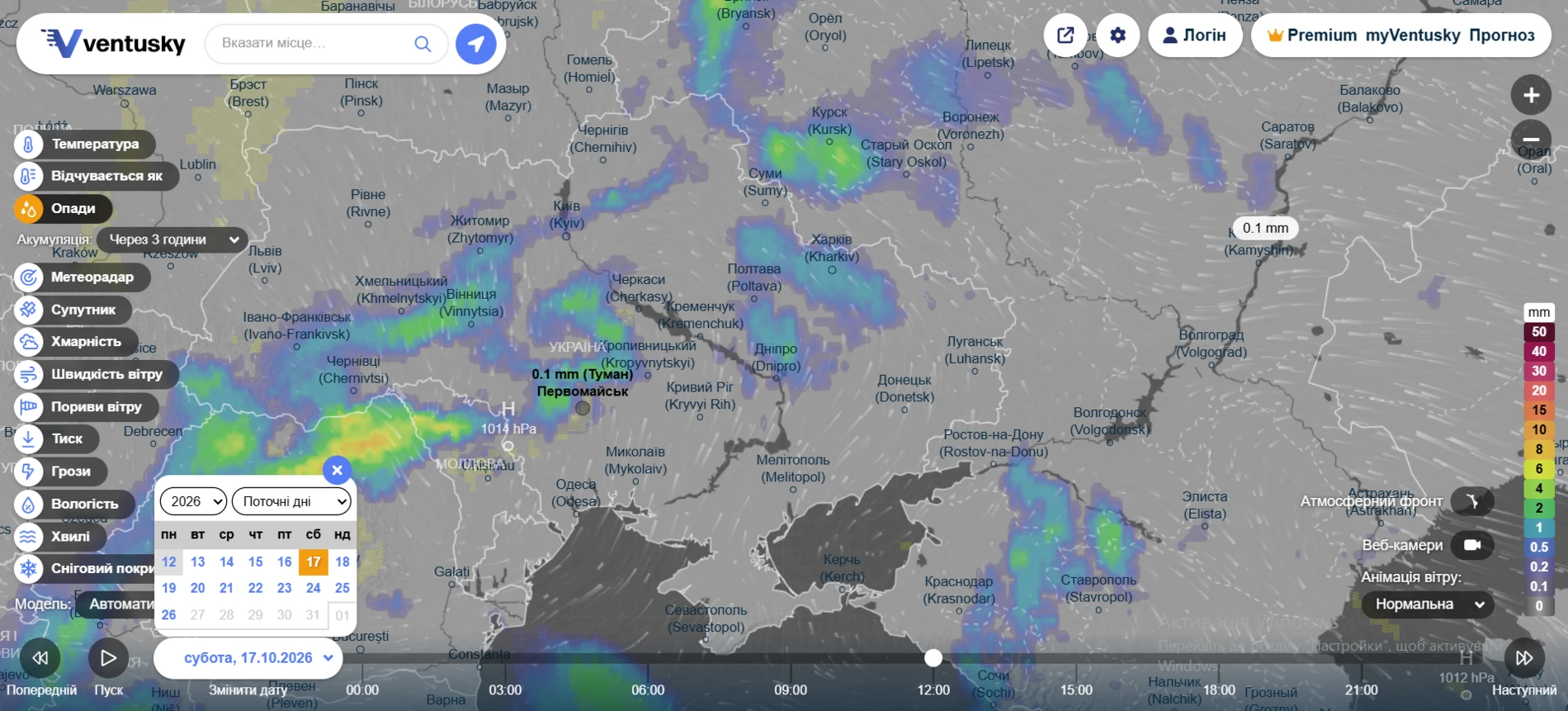The width and height of the screenshot is (1568, 711).
Task: Click the Логін button
Action: click(1195, 36)
